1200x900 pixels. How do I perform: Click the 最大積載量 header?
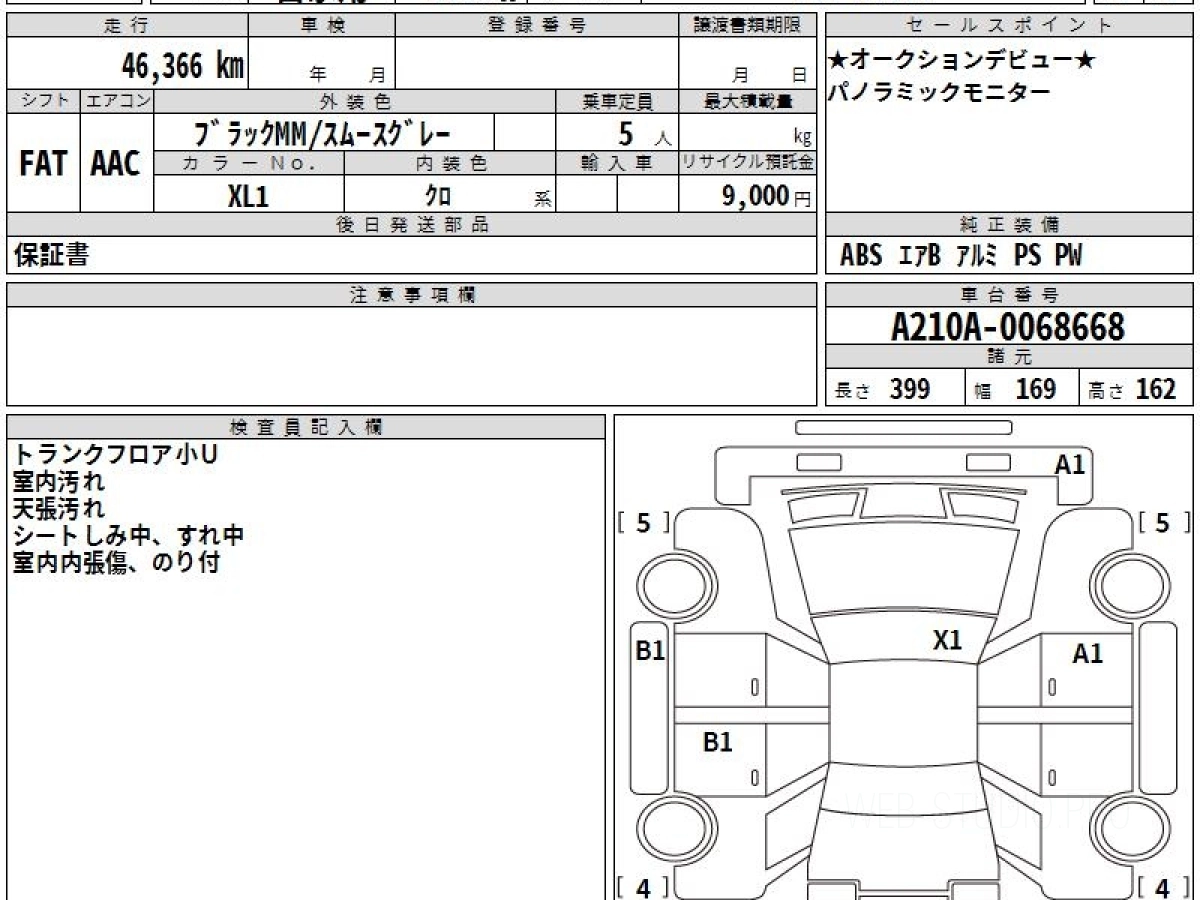(747, 101)
